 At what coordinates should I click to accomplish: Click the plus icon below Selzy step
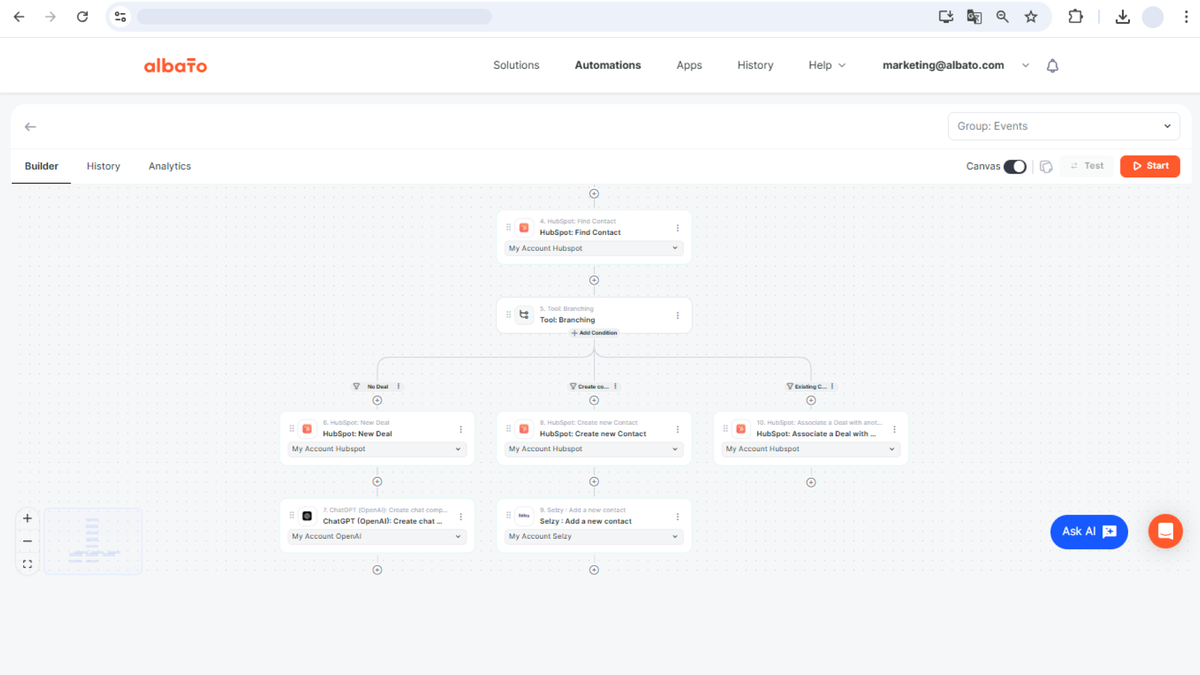click(594, 569)
